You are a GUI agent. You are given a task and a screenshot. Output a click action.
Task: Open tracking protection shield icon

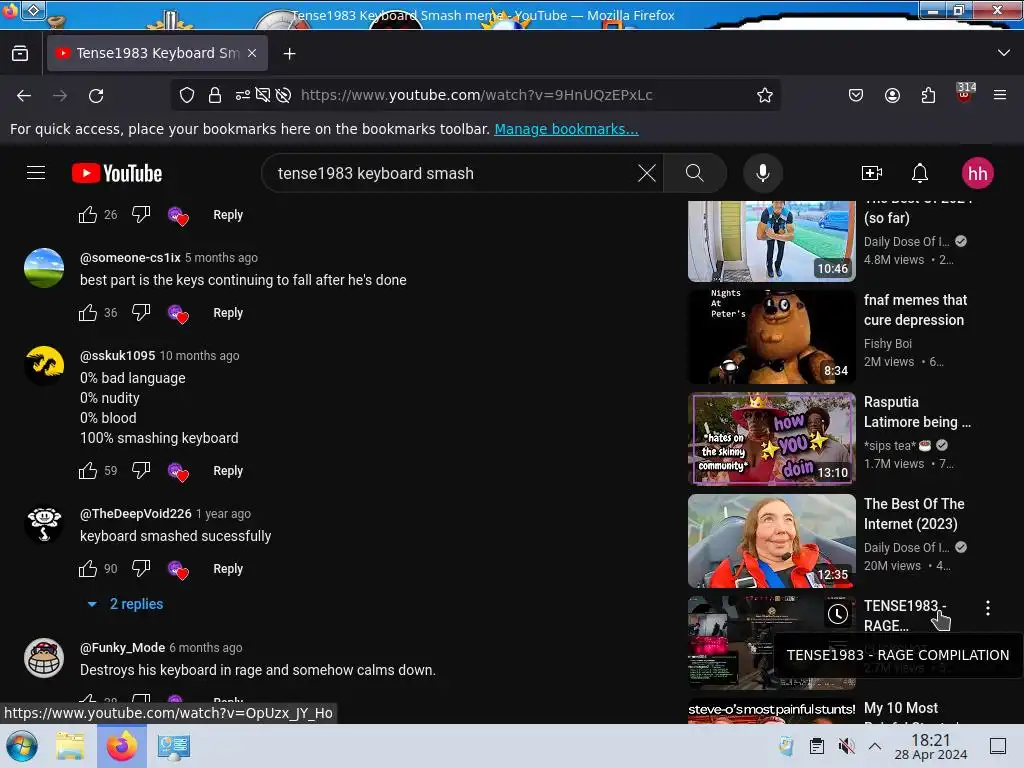(187, 95)
